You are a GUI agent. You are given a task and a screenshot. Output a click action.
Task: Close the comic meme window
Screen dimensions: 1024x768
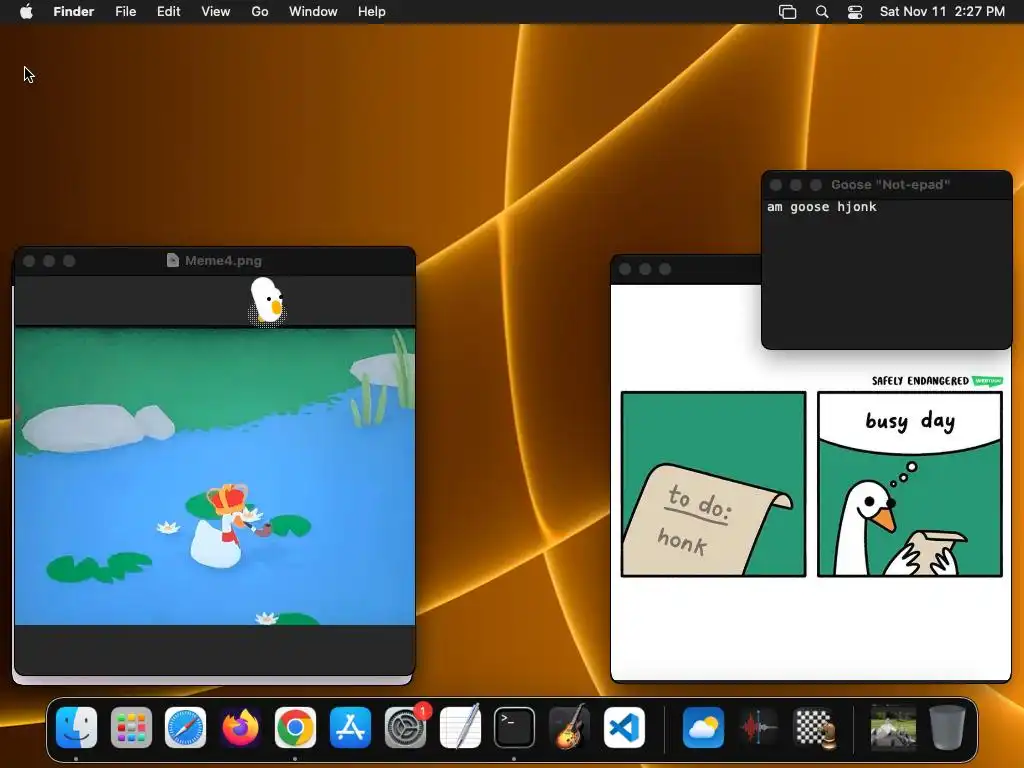click(625, 269)
